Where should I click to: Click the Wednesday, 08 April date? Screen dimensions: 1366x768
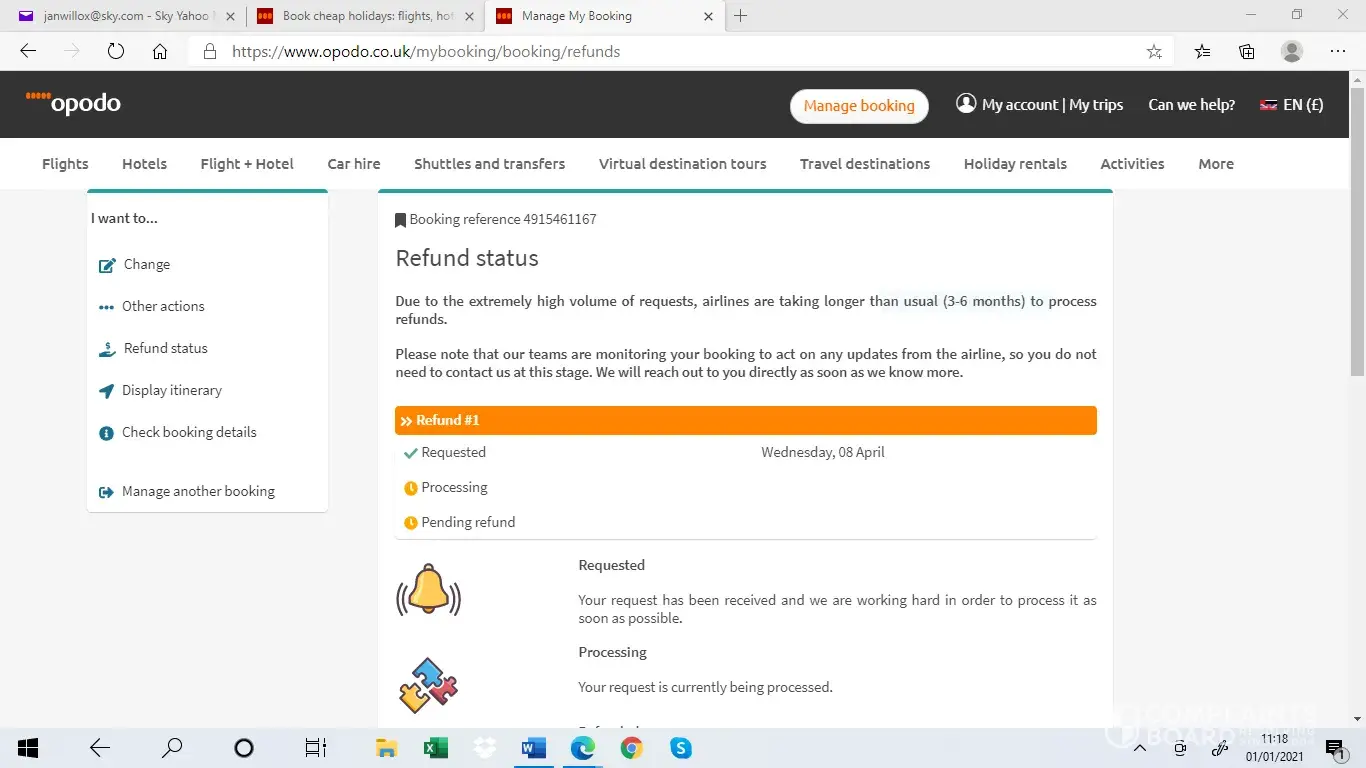pyautogui.click(x=823, y=452)
